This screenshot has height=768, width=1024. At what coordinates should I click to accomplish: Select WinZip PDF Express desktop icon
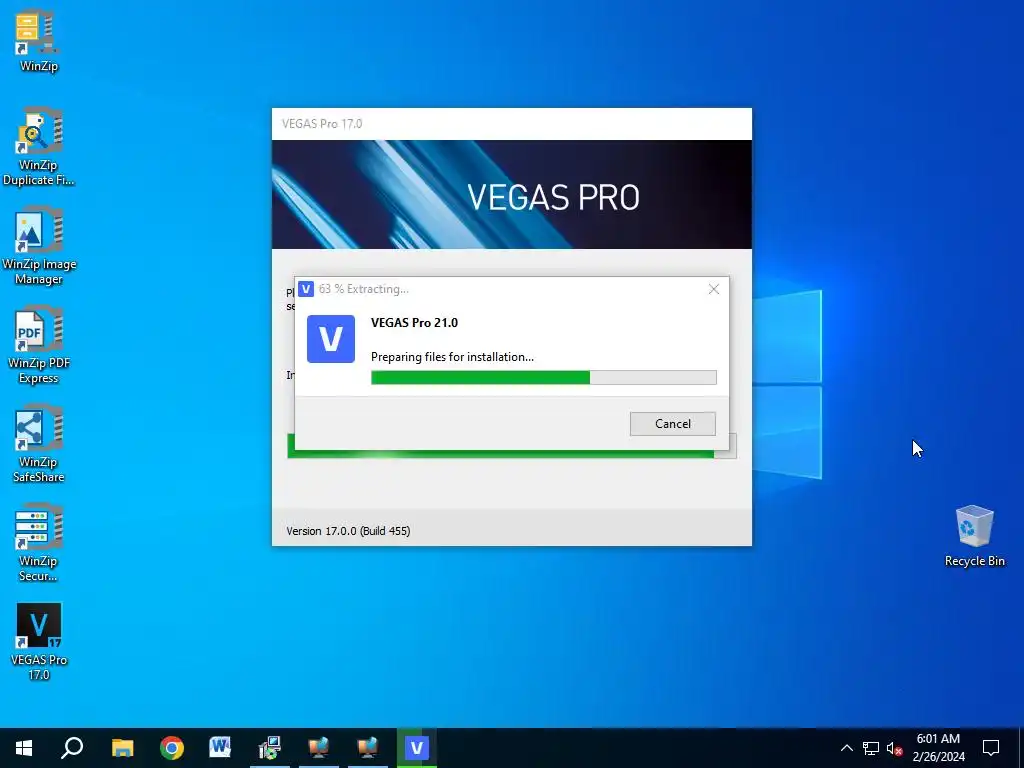pyautogui.click(x=38, y=345)
